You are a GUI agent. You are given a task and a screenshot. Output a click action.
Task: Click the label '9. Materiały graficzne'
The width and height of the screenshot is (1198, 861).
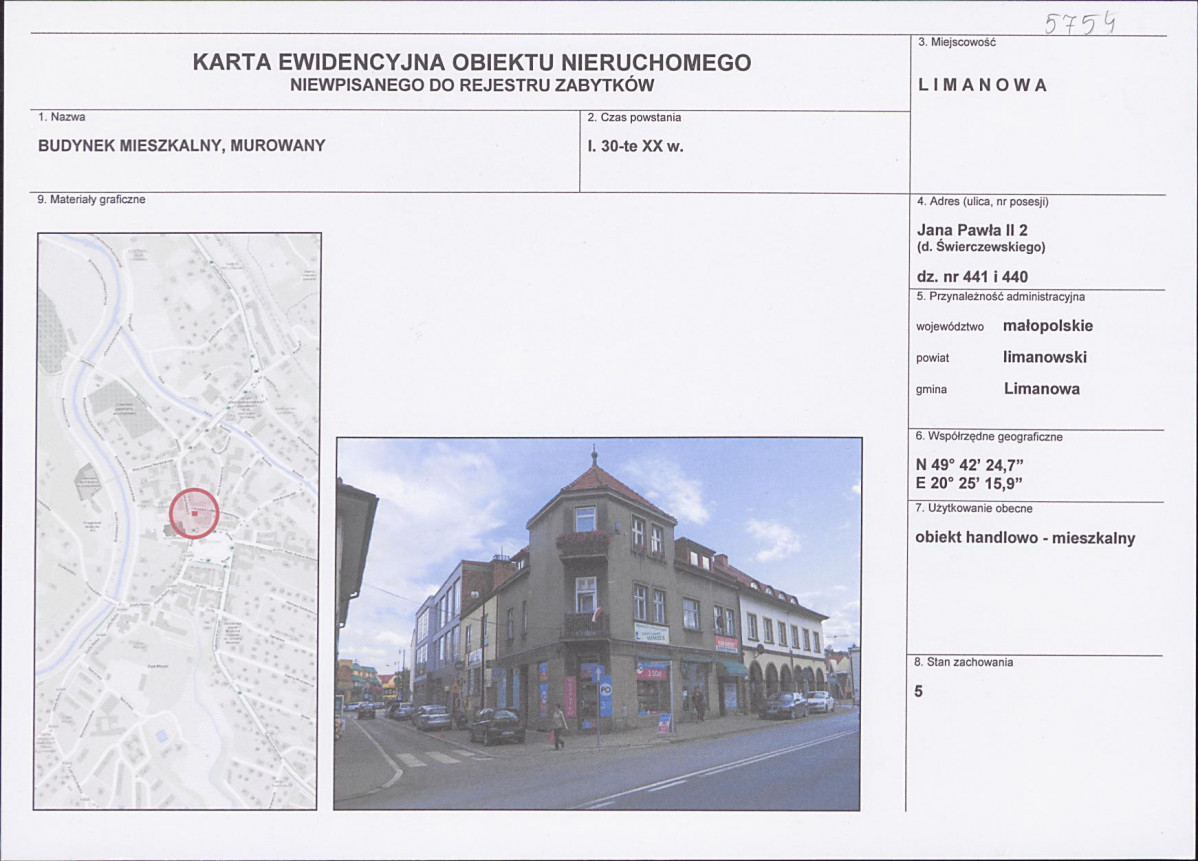[91, 199]
